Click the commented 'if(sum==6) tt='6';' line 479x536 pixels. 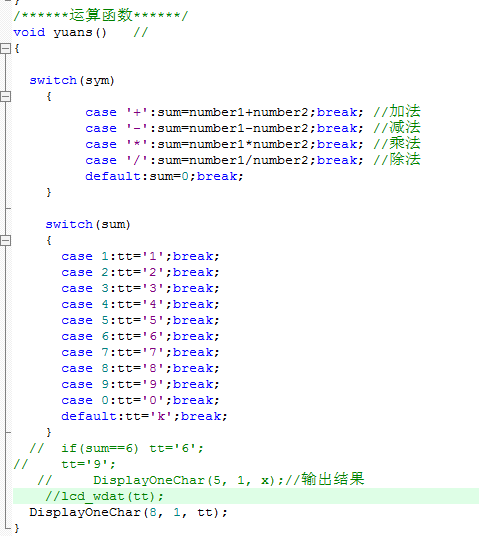point(117,449)
